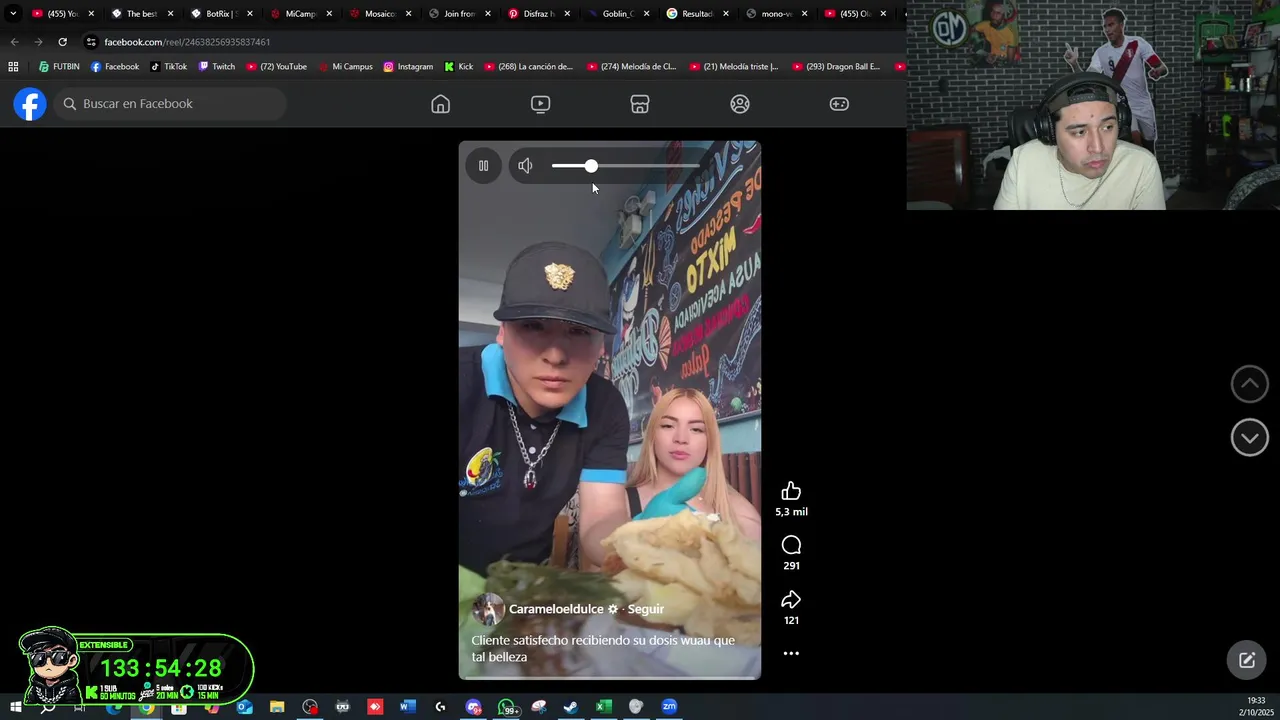Switch to the Goblin_C tab
Screen dimensions: 1280x720
coord(618,14)
